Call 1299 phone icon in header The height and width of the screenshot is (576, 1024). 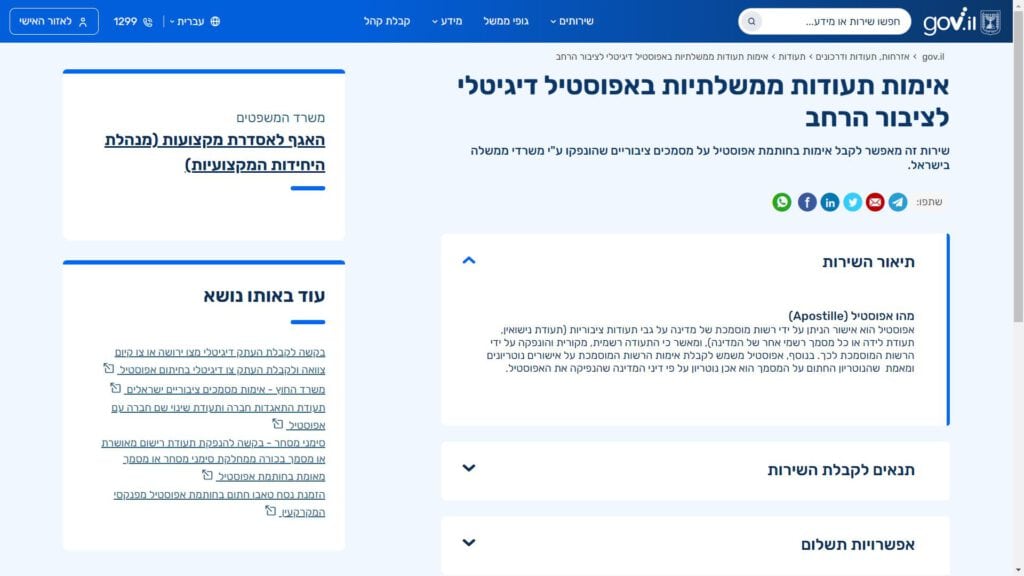(148, 21)
